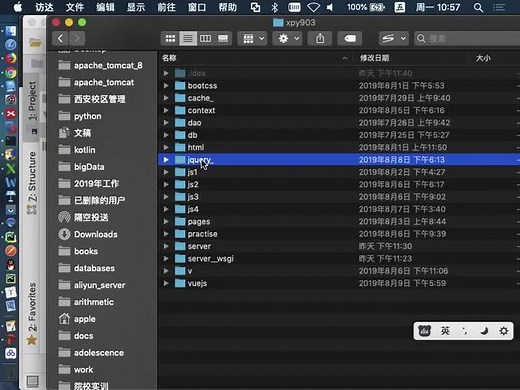Expand the server_wsgi folder triangle
Viewport: 520px width, 390px height.
pos(166,258)
